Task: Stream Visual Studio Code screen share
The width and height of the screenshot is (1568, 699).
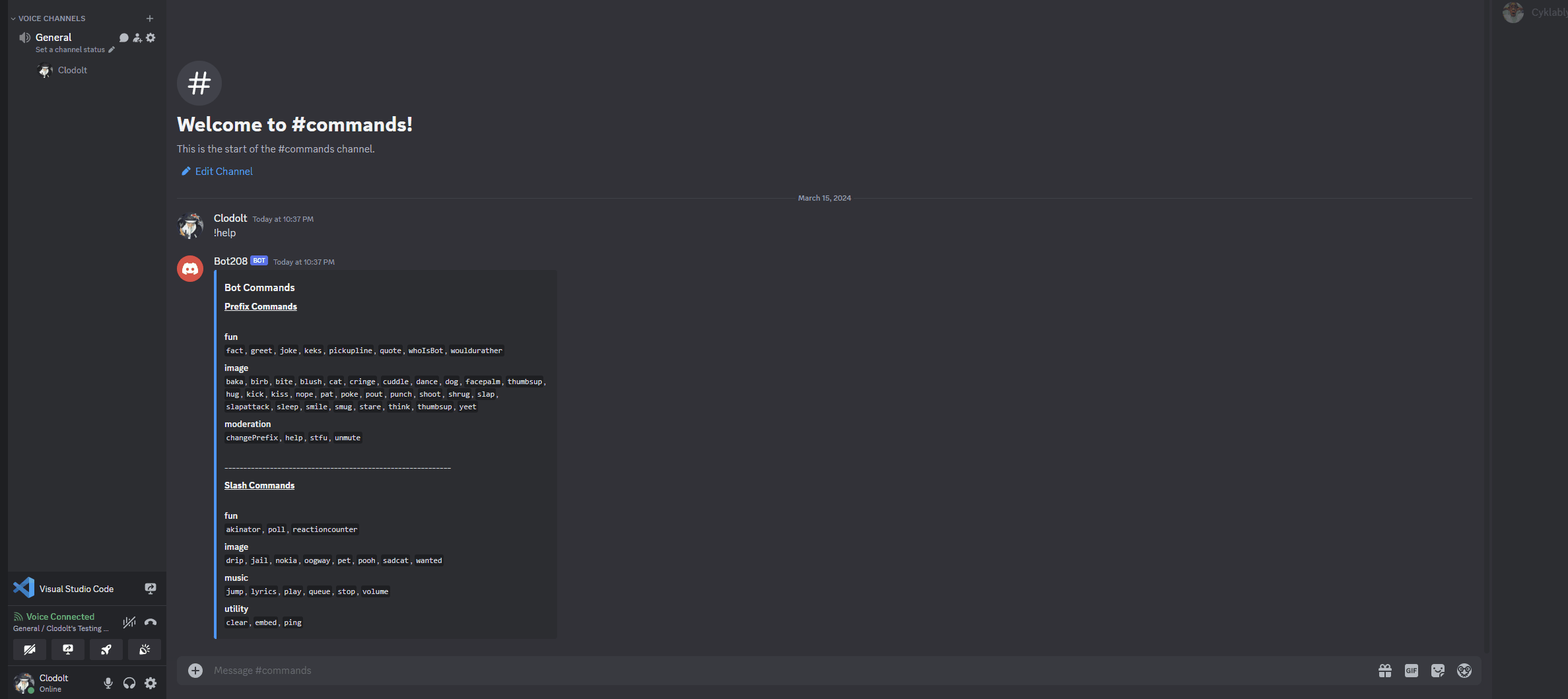Action: (151, 589)
